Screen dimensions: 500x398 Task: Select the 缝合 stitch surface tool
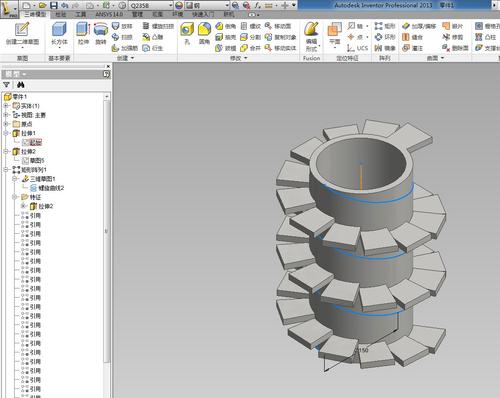pos(412,37)
